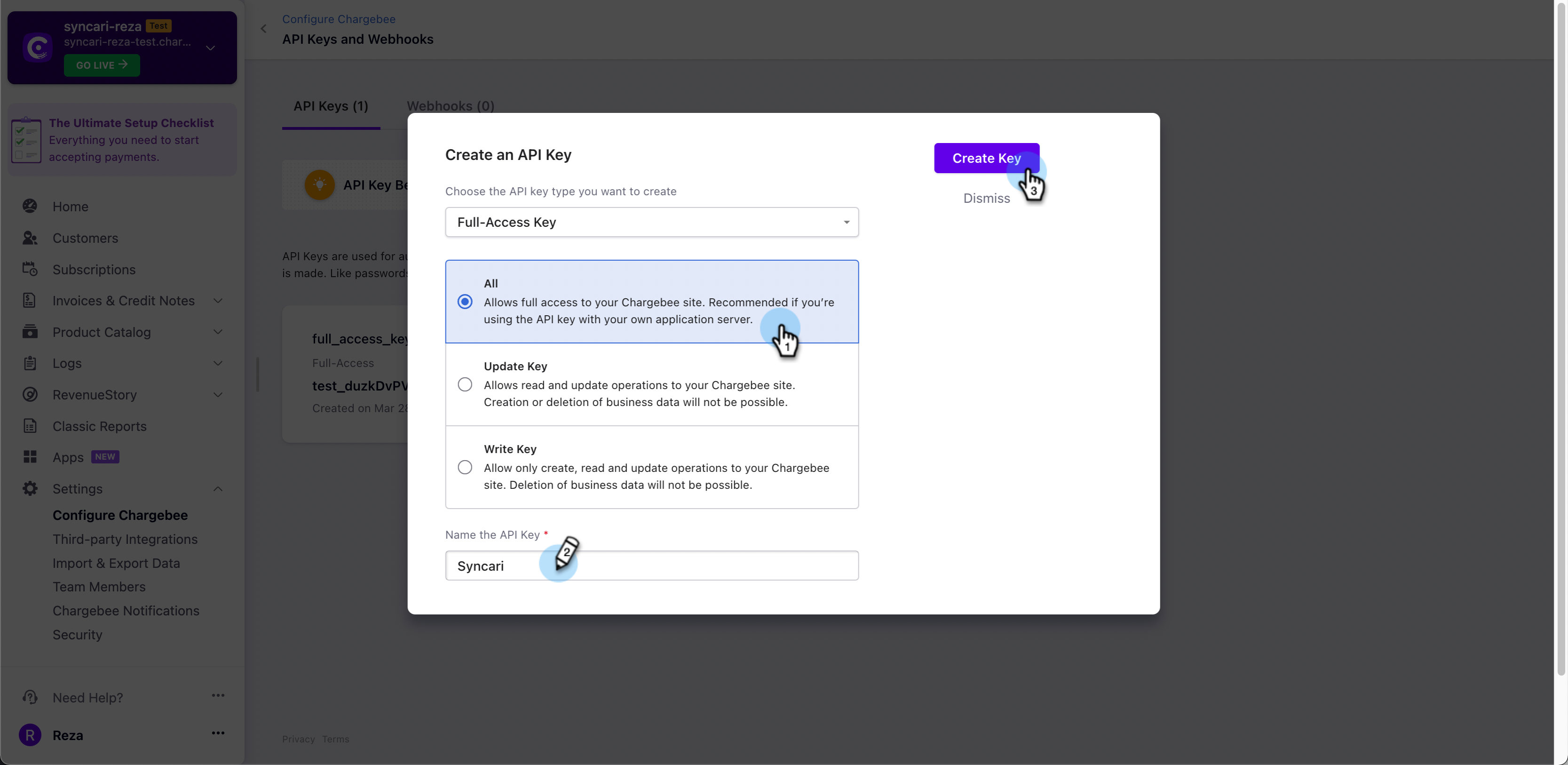Click the setup checklist clipboard icon

tap(26, 140)
